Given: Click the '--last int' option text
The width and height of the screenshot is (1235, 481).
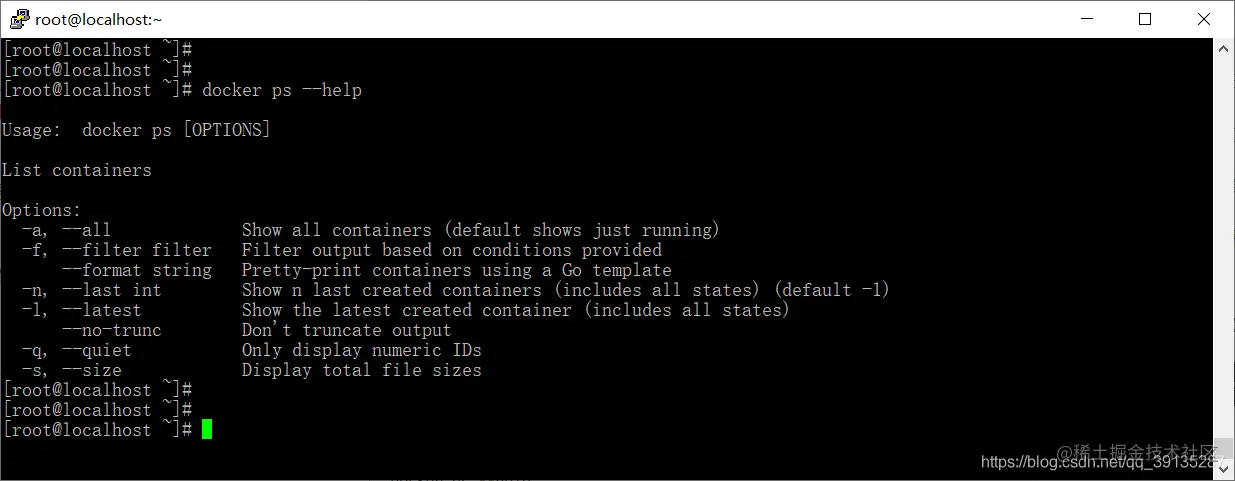Looking at the screenshot, I should pos(112,290).
